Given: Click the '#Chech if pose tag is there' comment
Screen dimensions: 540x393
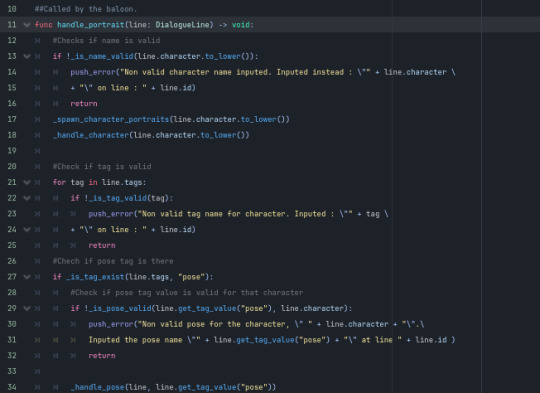Looking at the screenshot, I should pos(113,261).
